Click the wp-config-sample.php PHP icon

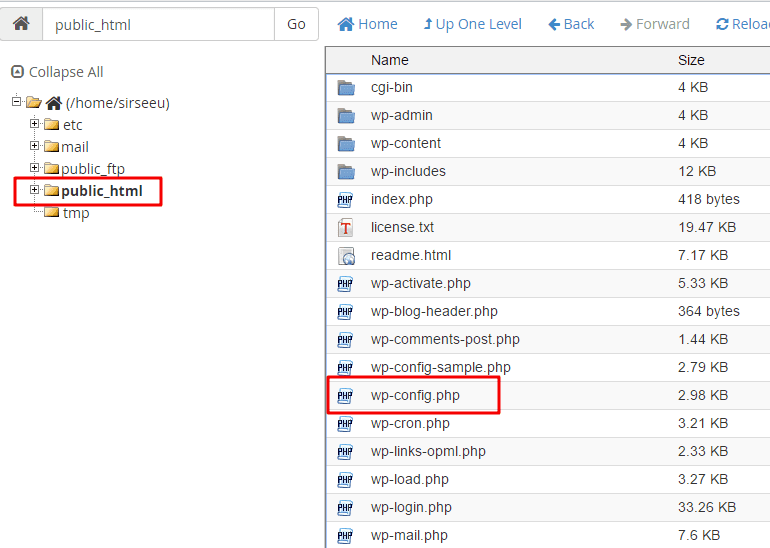[x=345, y=368]
